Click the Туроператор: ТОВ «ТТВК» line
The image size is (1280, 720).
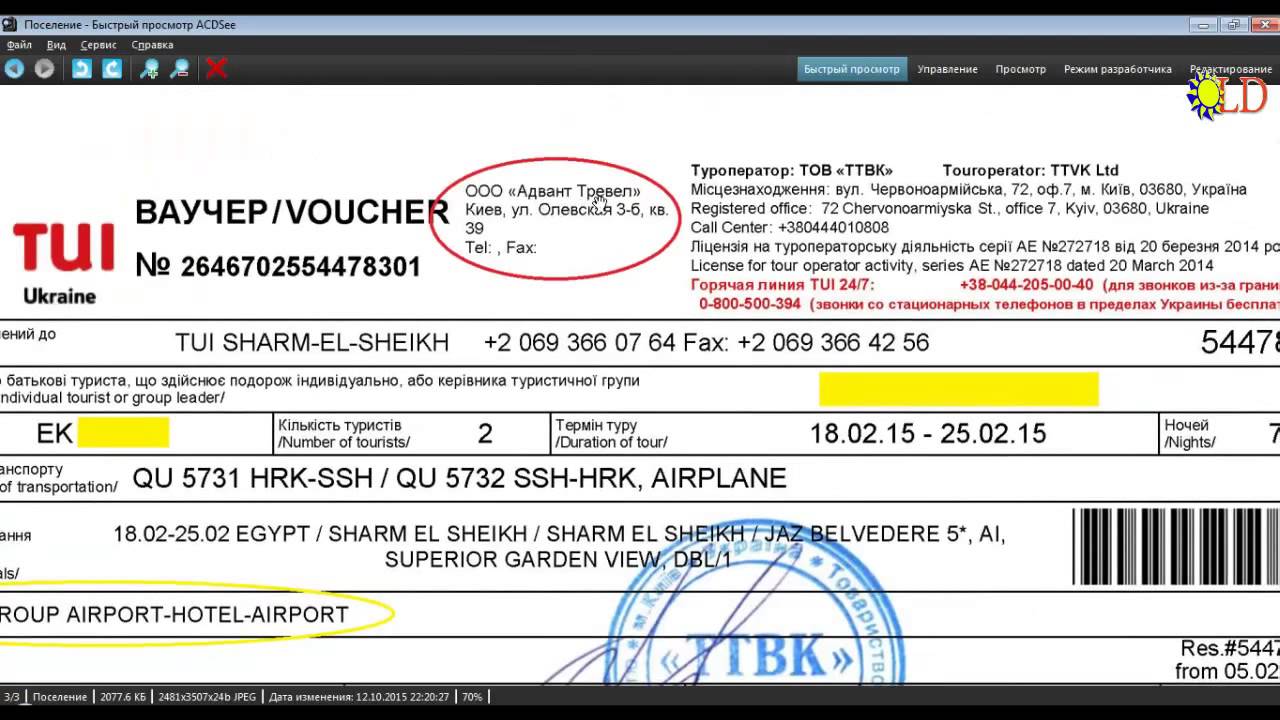click(791, 171)
